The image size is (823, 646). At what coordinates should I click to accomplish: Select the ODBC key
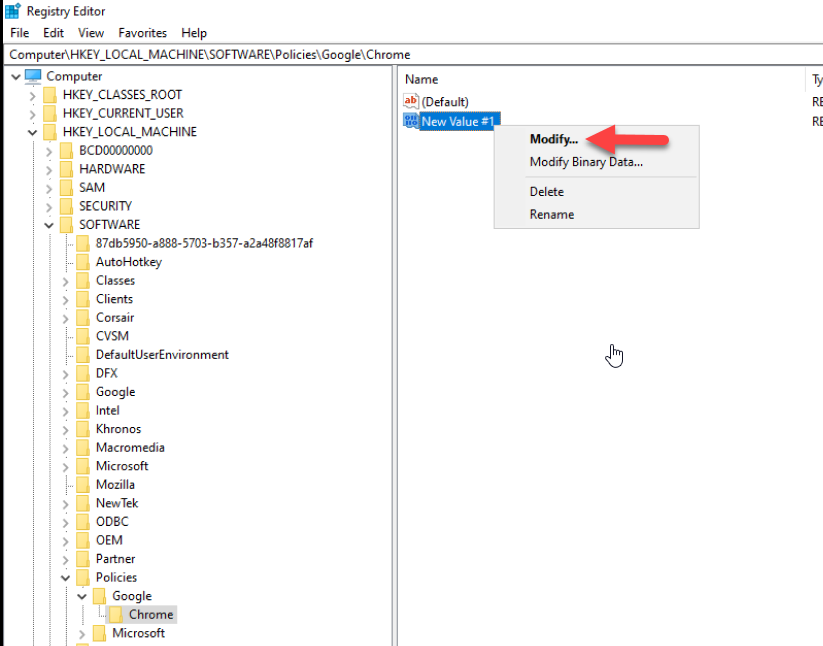coord(112,522)
